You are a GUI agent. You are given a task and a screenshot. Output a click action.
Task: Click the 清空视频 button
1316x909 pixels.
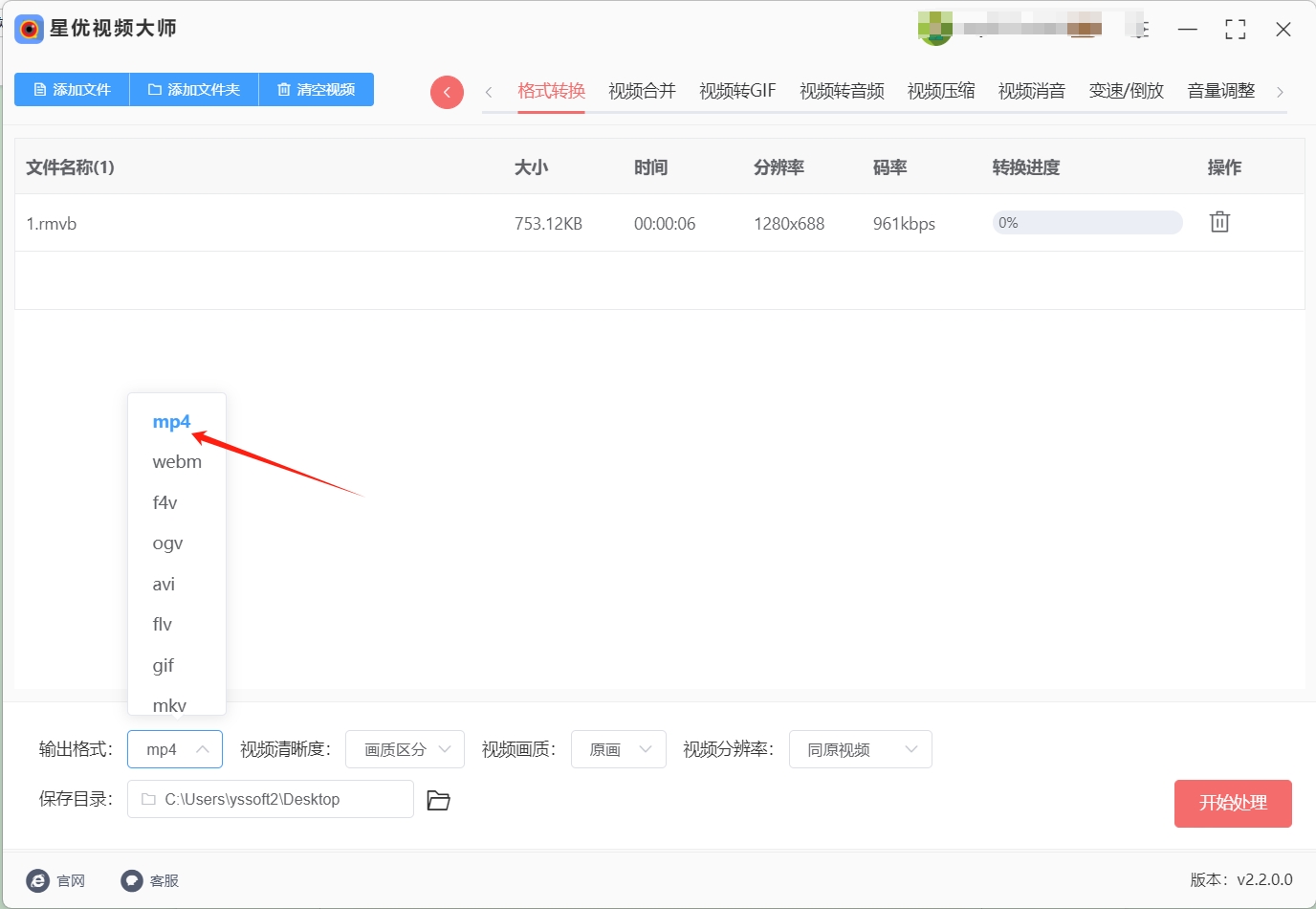(317, 89)
